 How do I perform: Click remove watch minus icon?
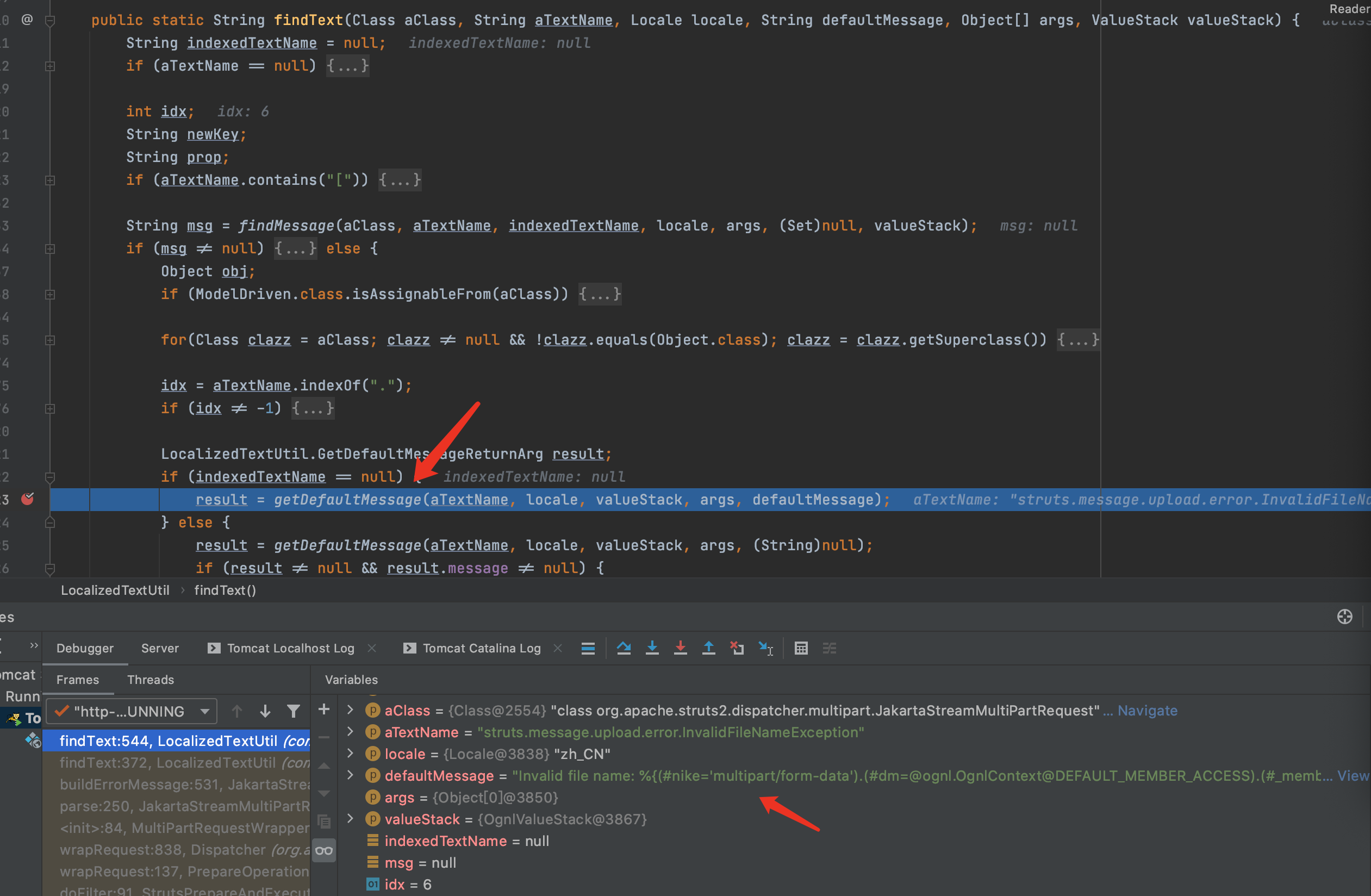324,738
